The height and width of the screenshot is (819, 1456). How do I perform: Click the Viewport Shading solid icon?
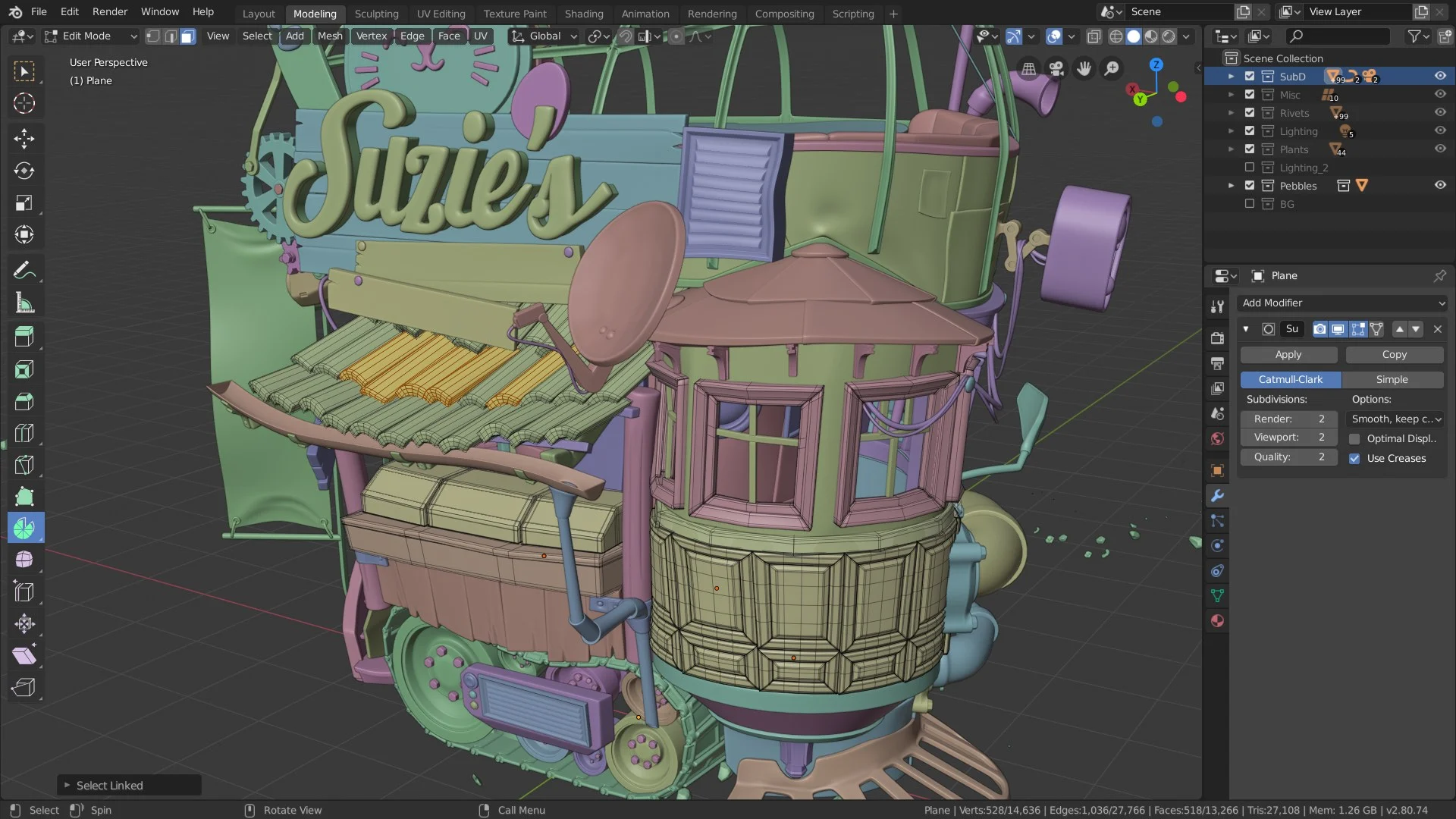[1133, 36]
